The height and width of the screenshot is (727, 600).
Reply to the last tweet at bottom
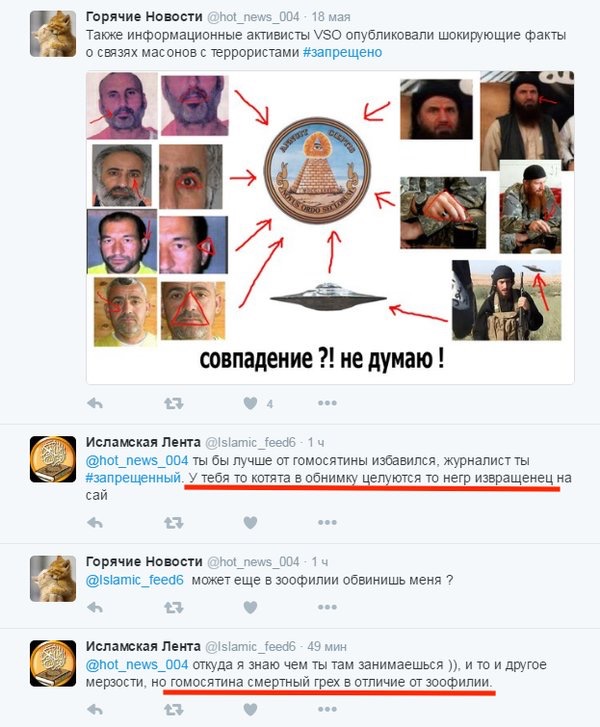pos(95,709)
